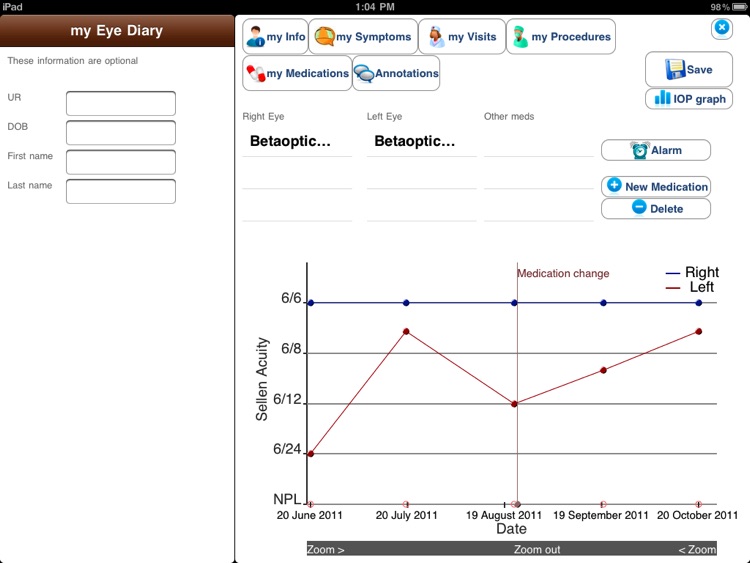The width and height of the screenshot is (750, 563).
Task: Select my Medications tab
Action: pos(297,73)
